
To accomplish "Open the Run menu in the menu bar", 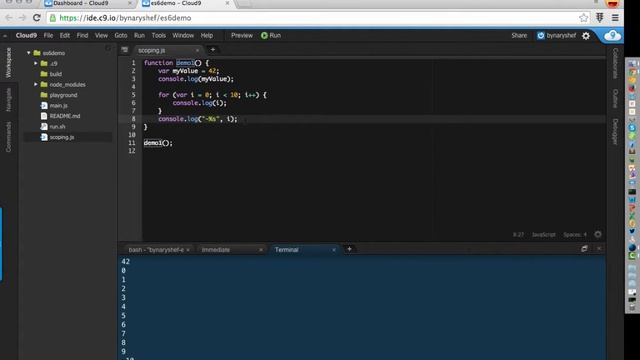I will [139, 36].
